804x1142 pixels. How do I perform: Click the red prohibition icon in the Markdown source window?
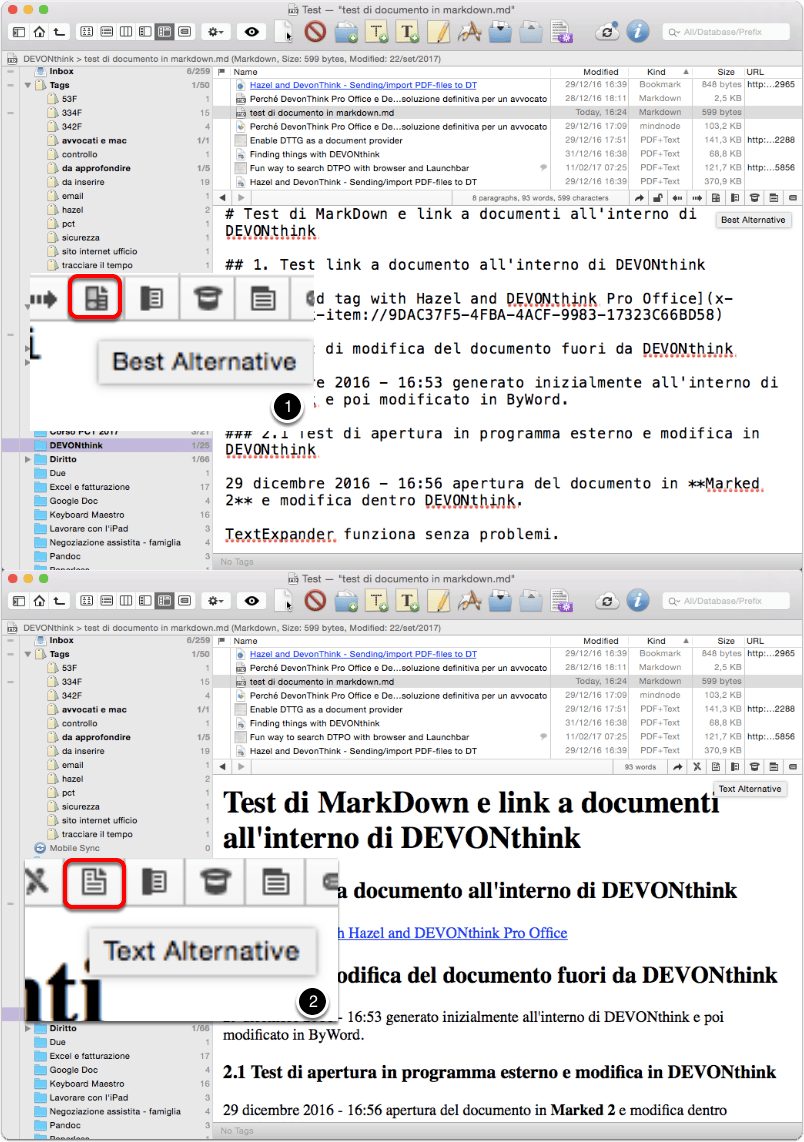coord(315,31)
